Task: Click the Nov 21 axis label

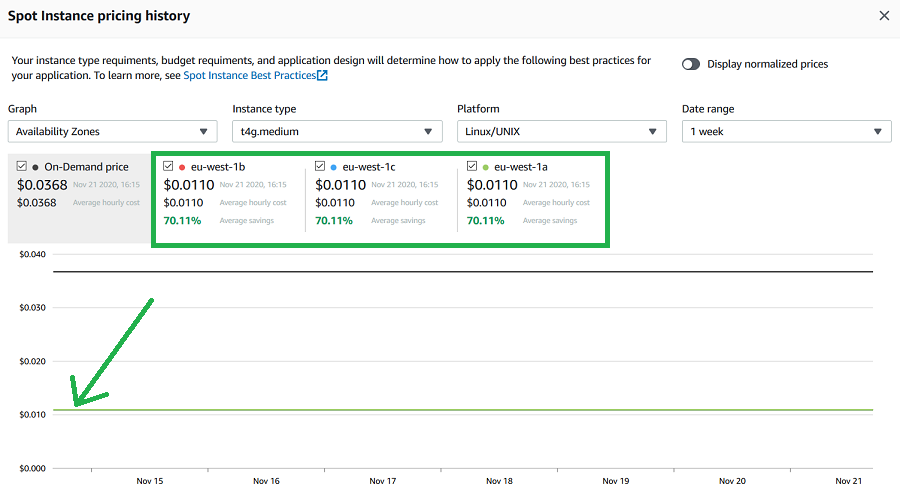Action: click(848, 481)
